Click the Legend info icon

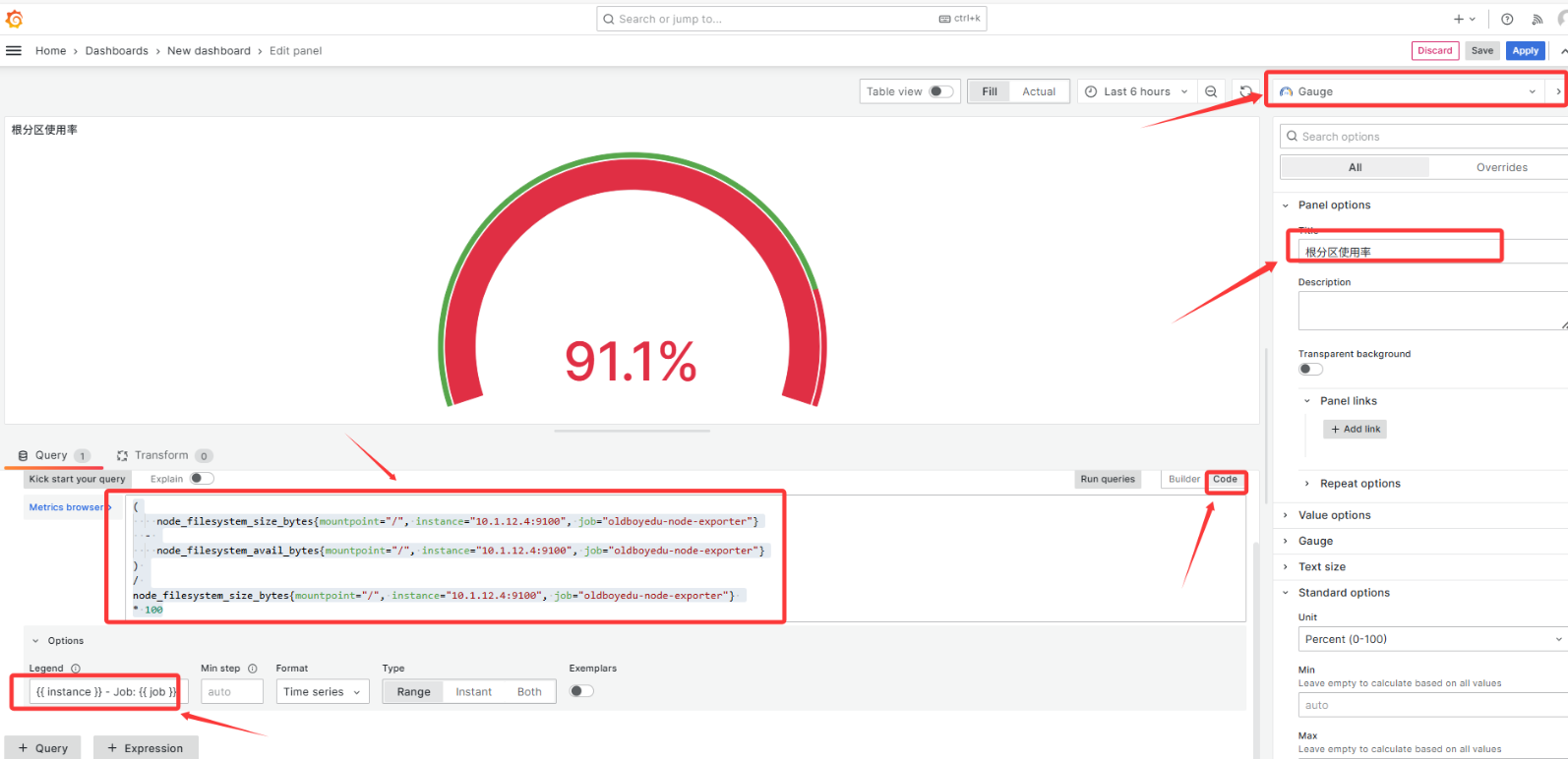pos(76,669)
